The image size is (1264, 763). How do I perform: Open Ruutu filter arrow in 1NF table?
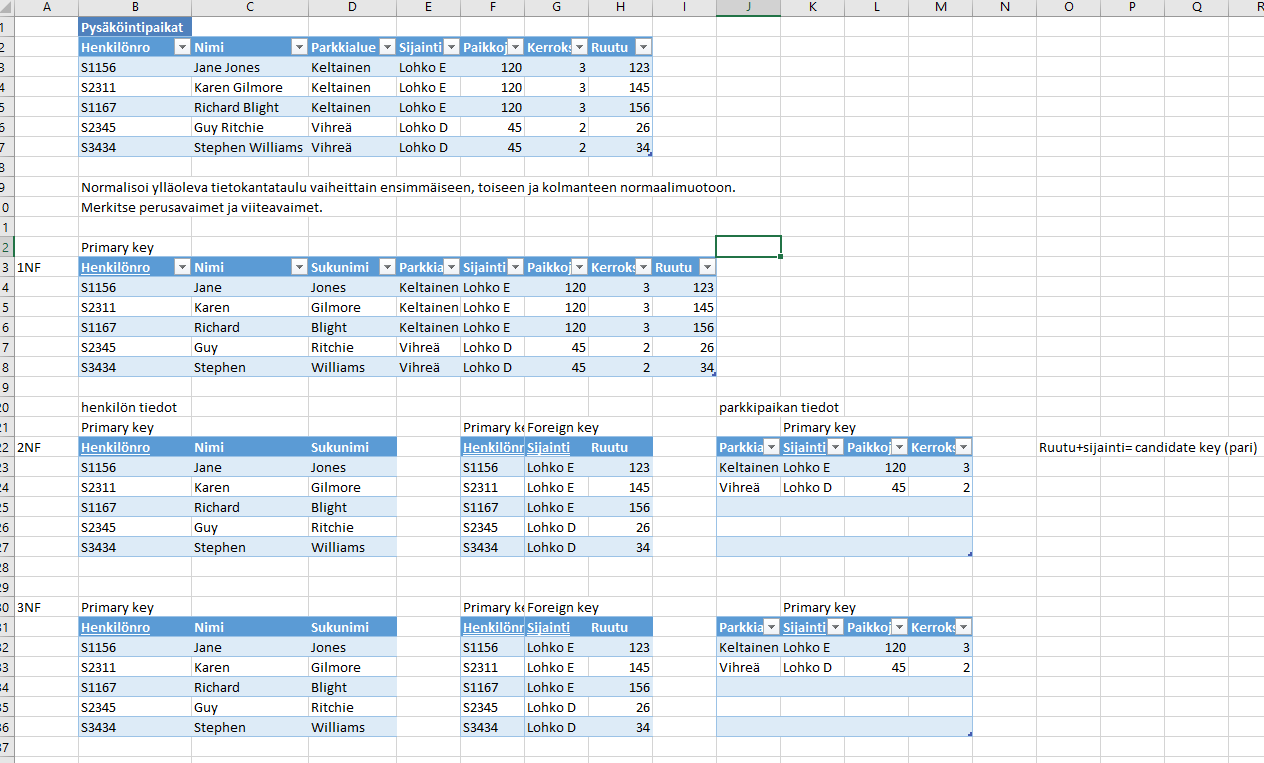point(706,267)
